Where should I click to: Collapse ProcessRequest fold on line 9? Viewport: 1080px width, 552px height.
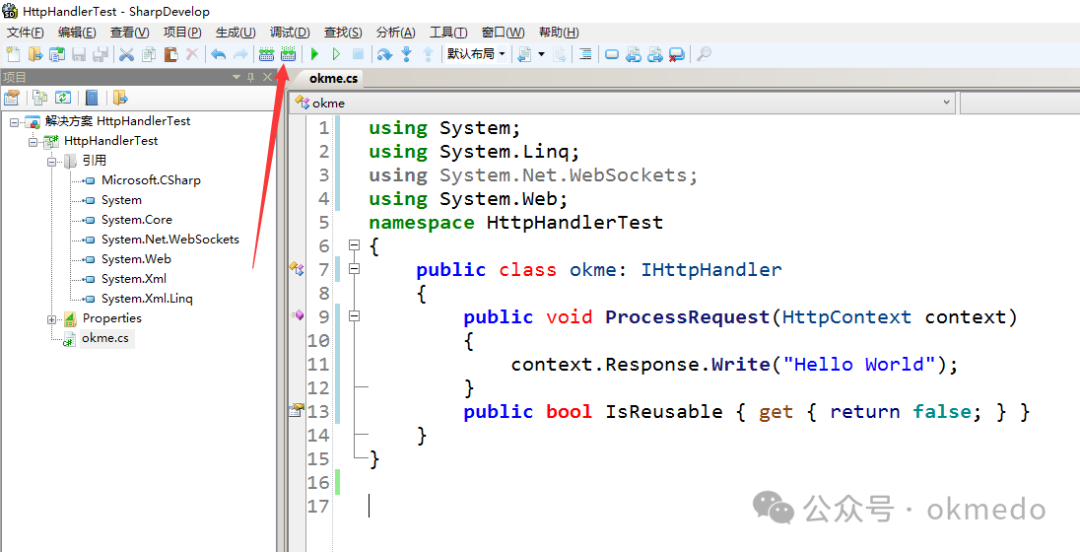pos(354,317)
